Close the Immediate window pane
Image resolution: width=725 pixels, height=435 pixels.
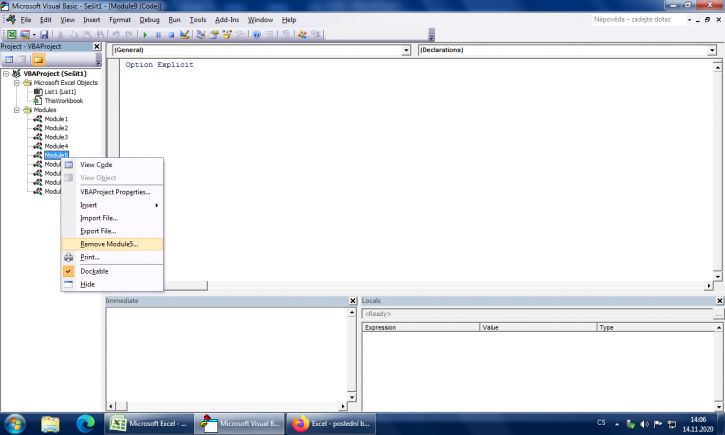(x=353, y=300)
